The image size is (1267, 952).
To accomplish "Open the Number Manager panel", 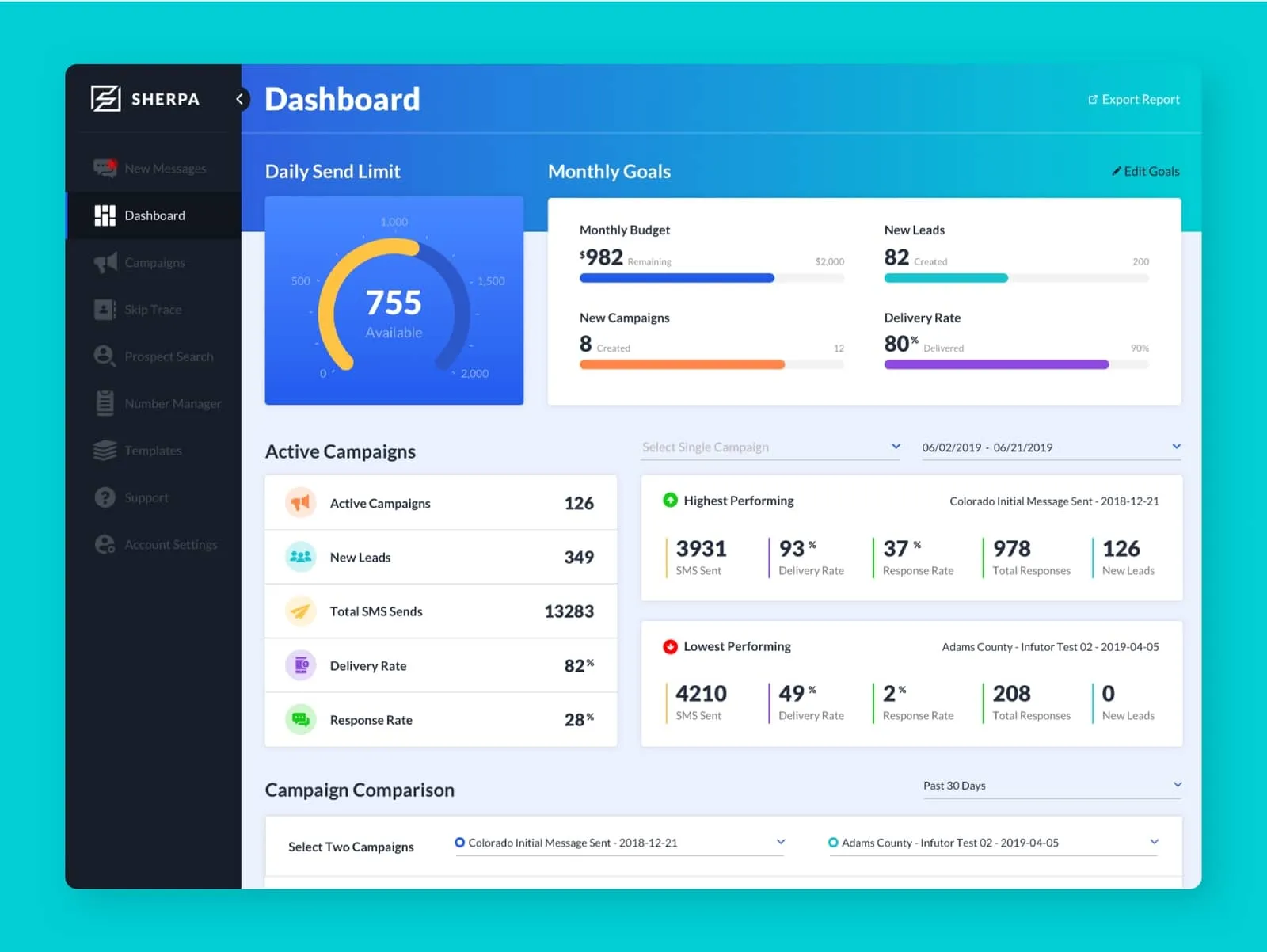I will [104, 403].
